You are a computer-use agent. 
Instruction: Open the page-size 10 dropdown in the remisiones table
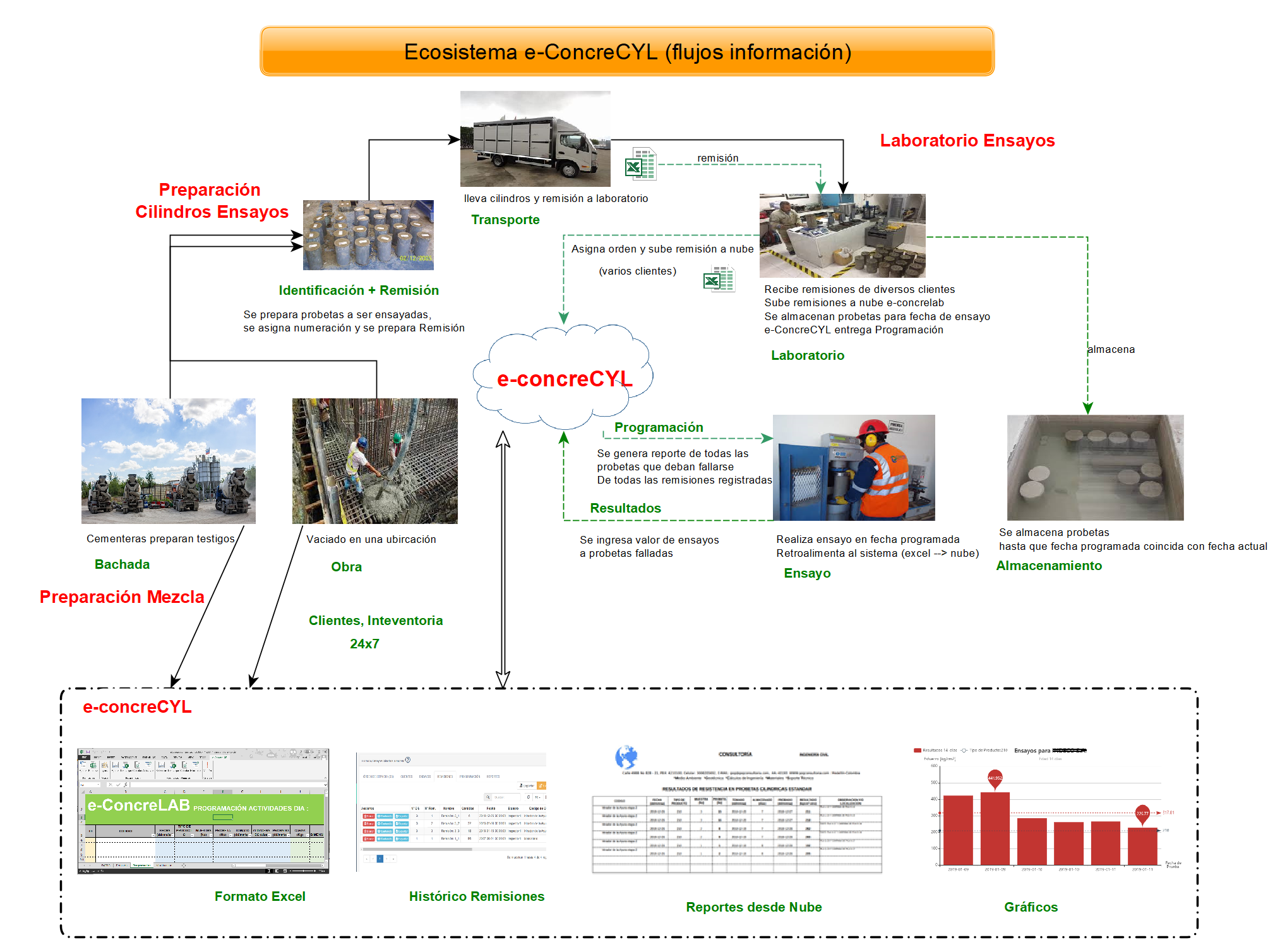click(537, 797)
